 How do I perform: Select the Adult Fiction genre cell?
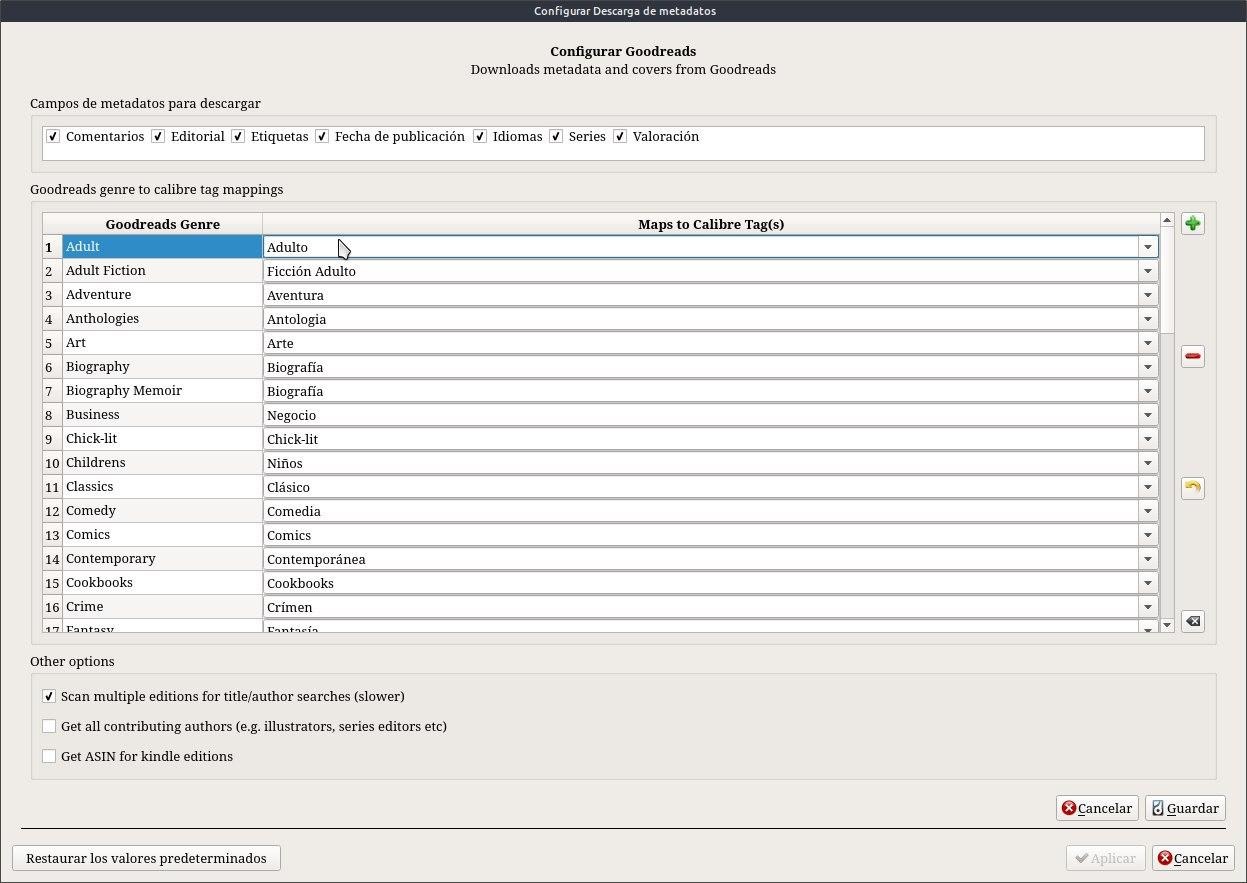click(162, 271)
